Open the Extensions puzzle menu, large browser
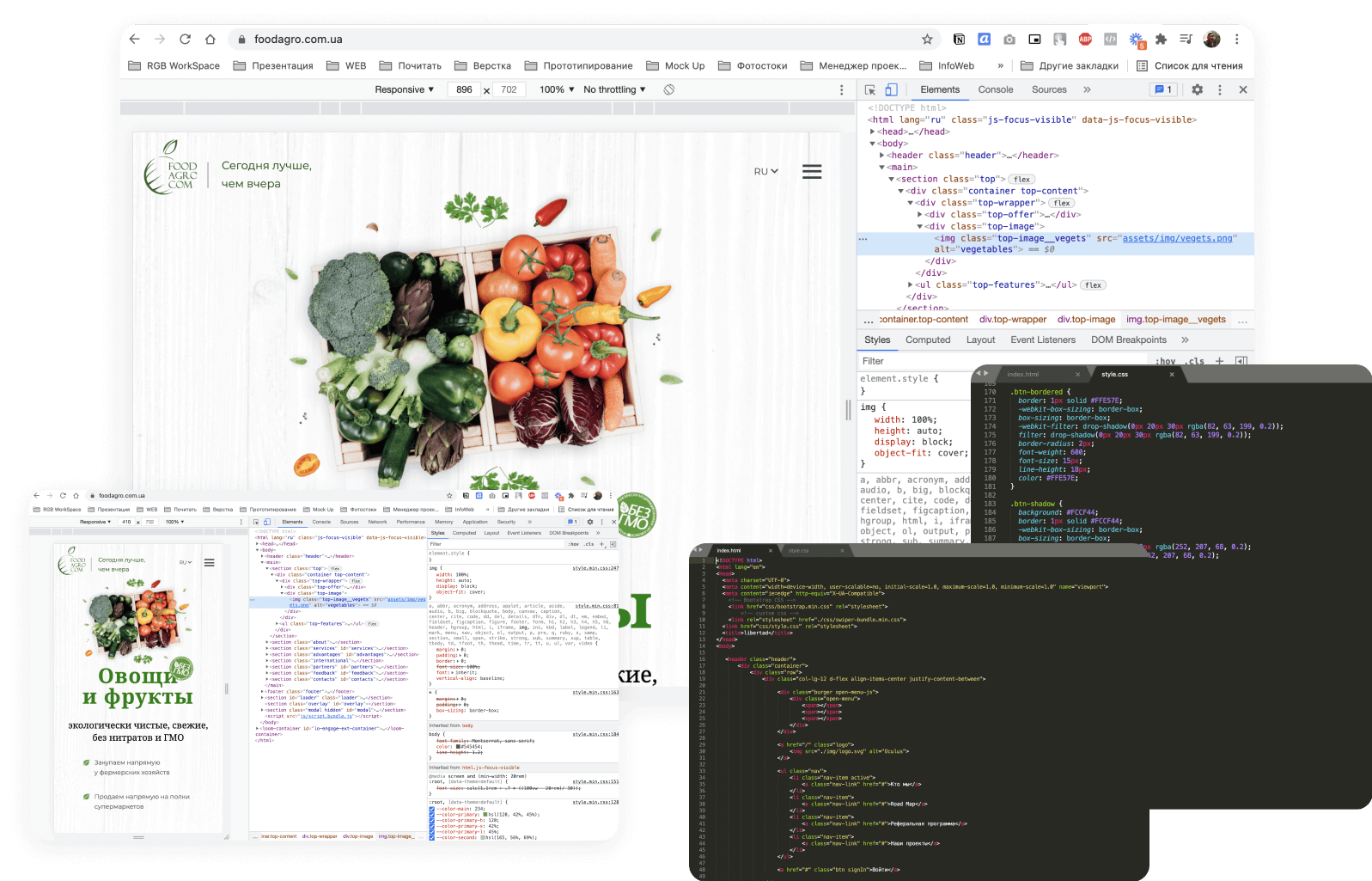The width and height of the screenshot is (1372, 881). click(x=1161, y=39)
